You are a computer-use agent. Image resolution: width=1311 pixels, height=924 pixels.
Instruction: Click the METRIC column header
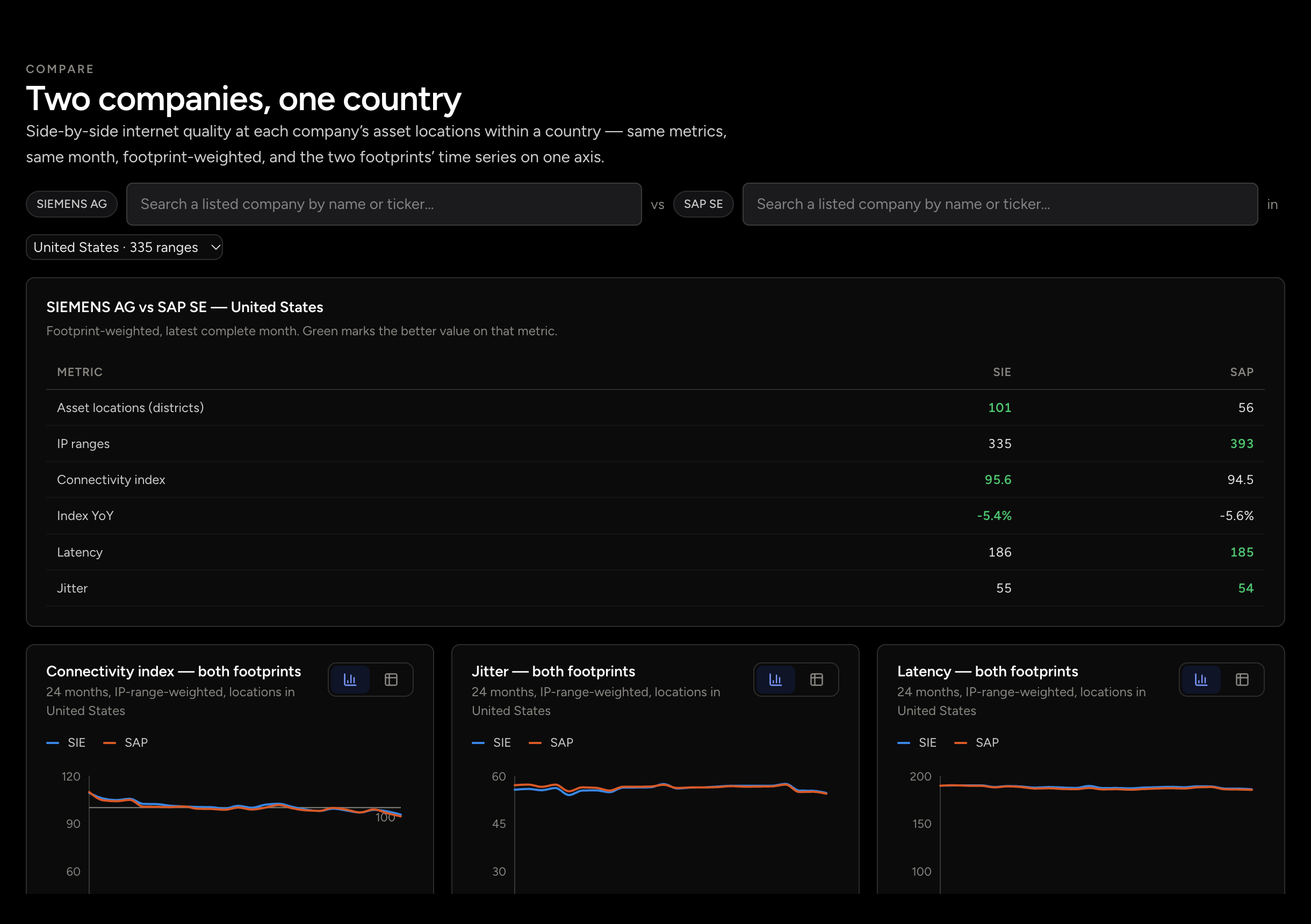coord(80,372)
